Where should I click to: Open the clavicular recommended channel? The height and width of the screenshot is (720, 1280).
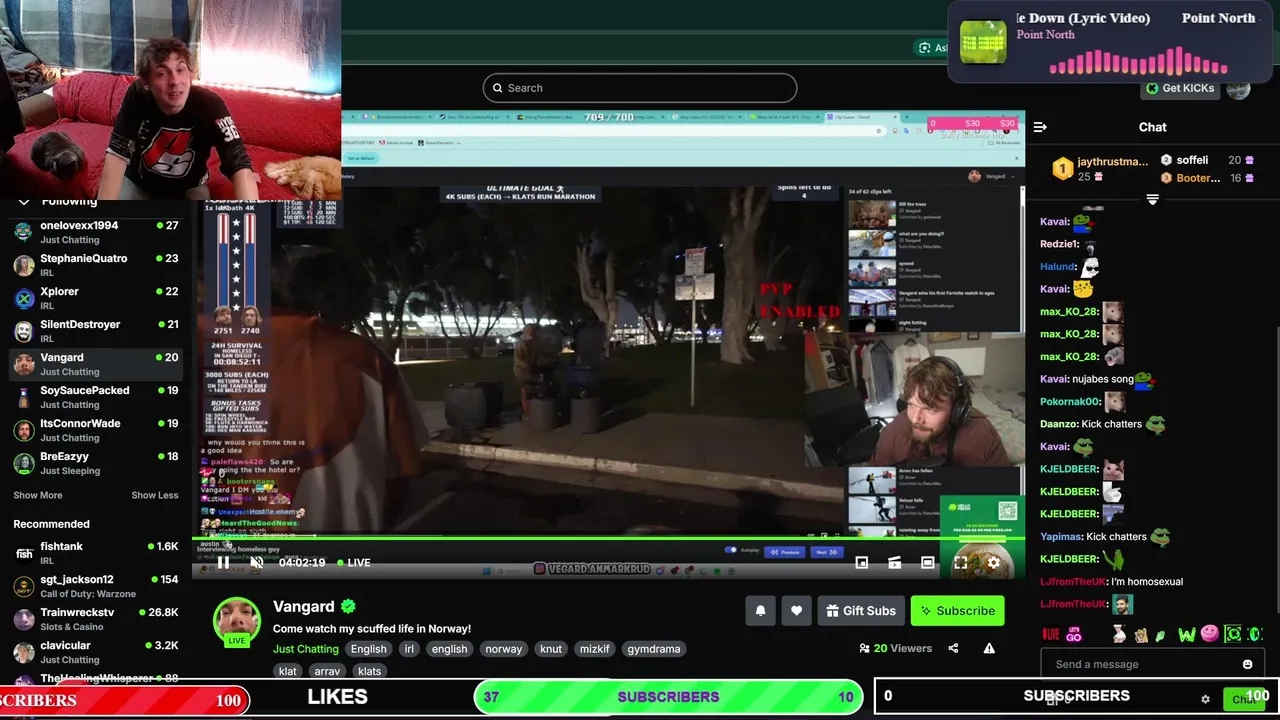(96, 652)
